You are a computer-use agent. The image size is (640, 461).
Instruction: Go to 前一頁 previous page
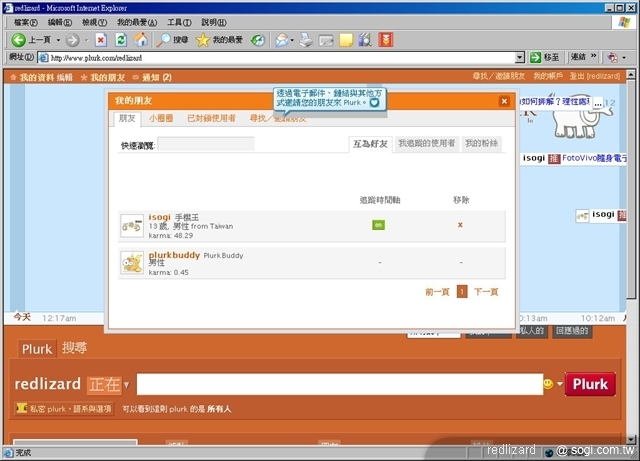tap(437, 292)
